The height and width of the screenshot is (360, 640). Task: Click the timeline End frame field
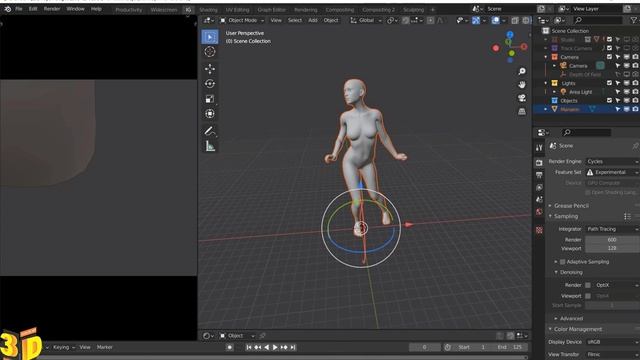click(x=510, y=347)
